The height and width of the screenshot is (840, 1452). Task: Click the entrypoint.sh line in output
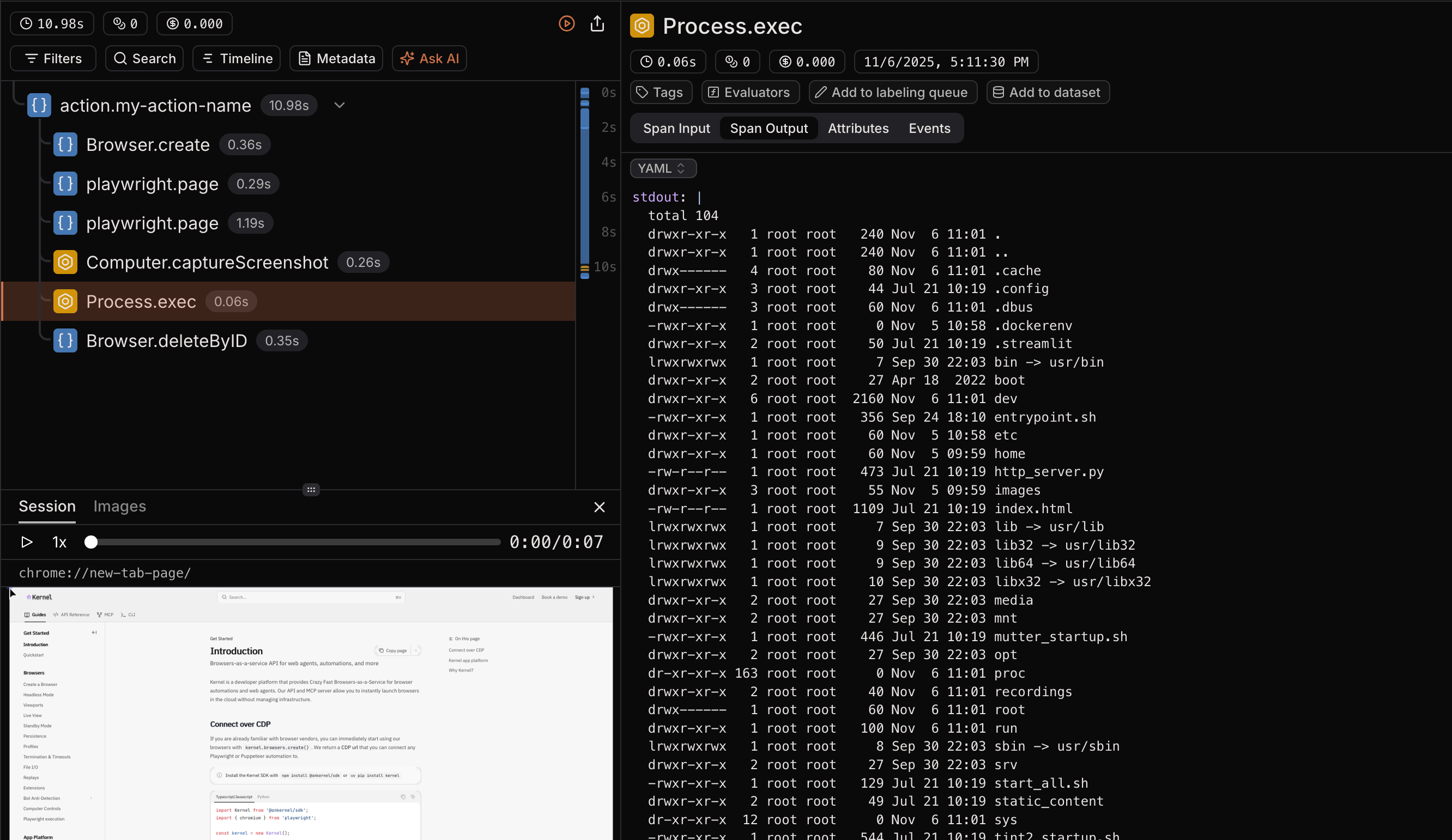(872, 417)
